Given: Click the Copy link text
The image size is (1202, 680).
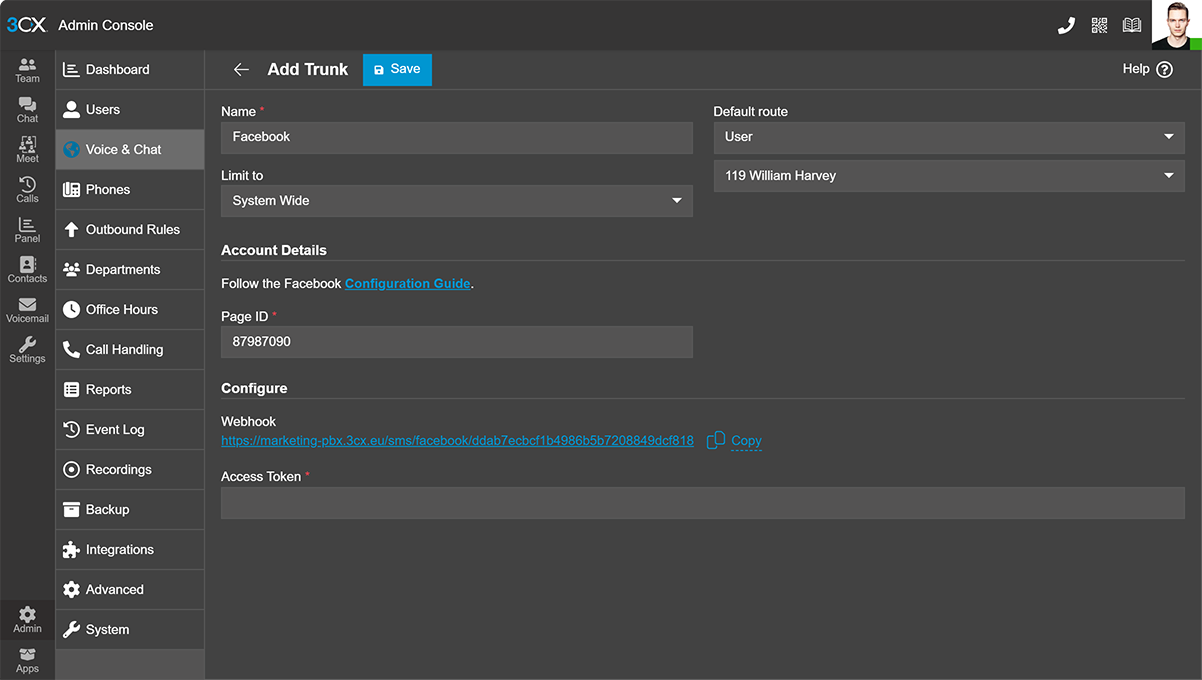Looking at the screenshot, I should [746, 441].
